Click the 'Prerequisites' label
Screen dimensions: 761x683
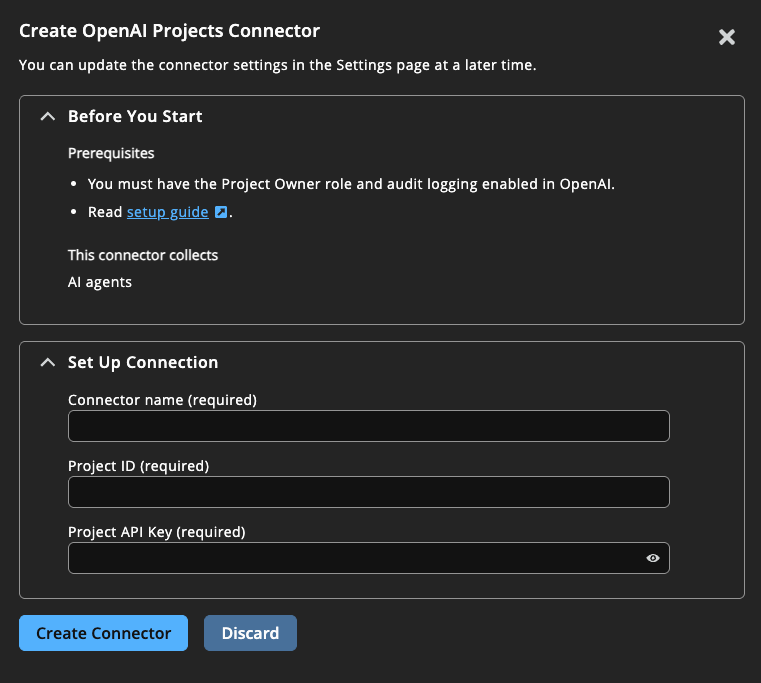point(111,153)
